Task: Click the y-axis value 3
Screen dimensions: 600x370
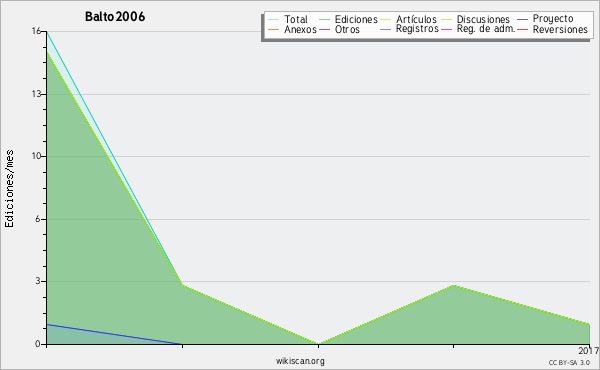Action: click(x=38, y=281)
